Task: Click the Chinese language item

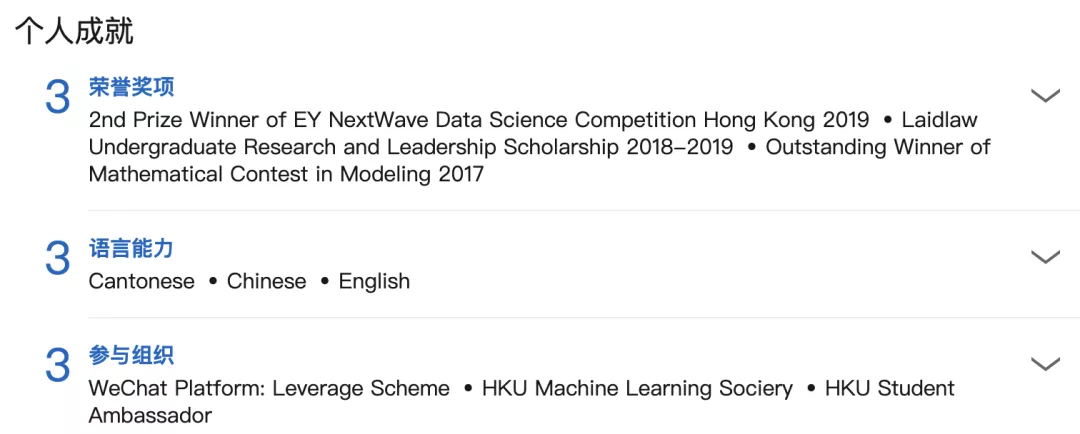Action: [x=266, y=281]
